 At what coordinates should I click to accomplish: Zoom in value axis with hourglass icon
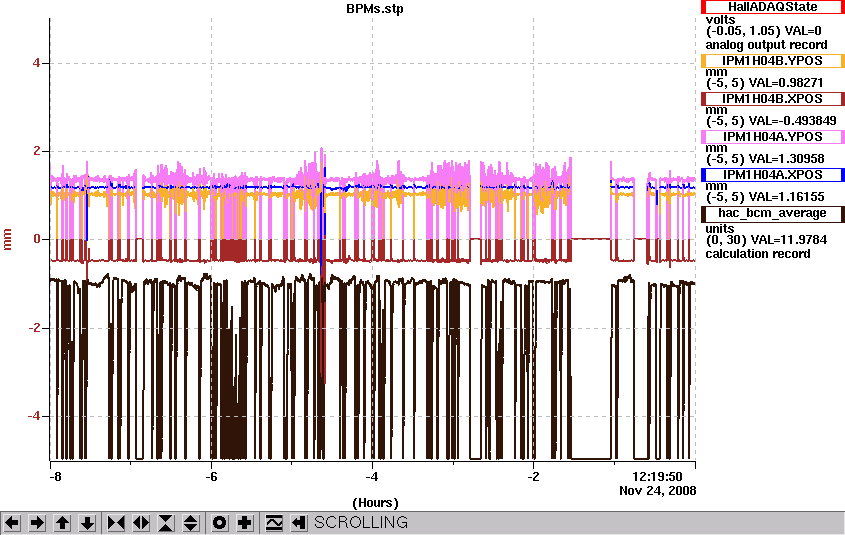tap(166, 523)
